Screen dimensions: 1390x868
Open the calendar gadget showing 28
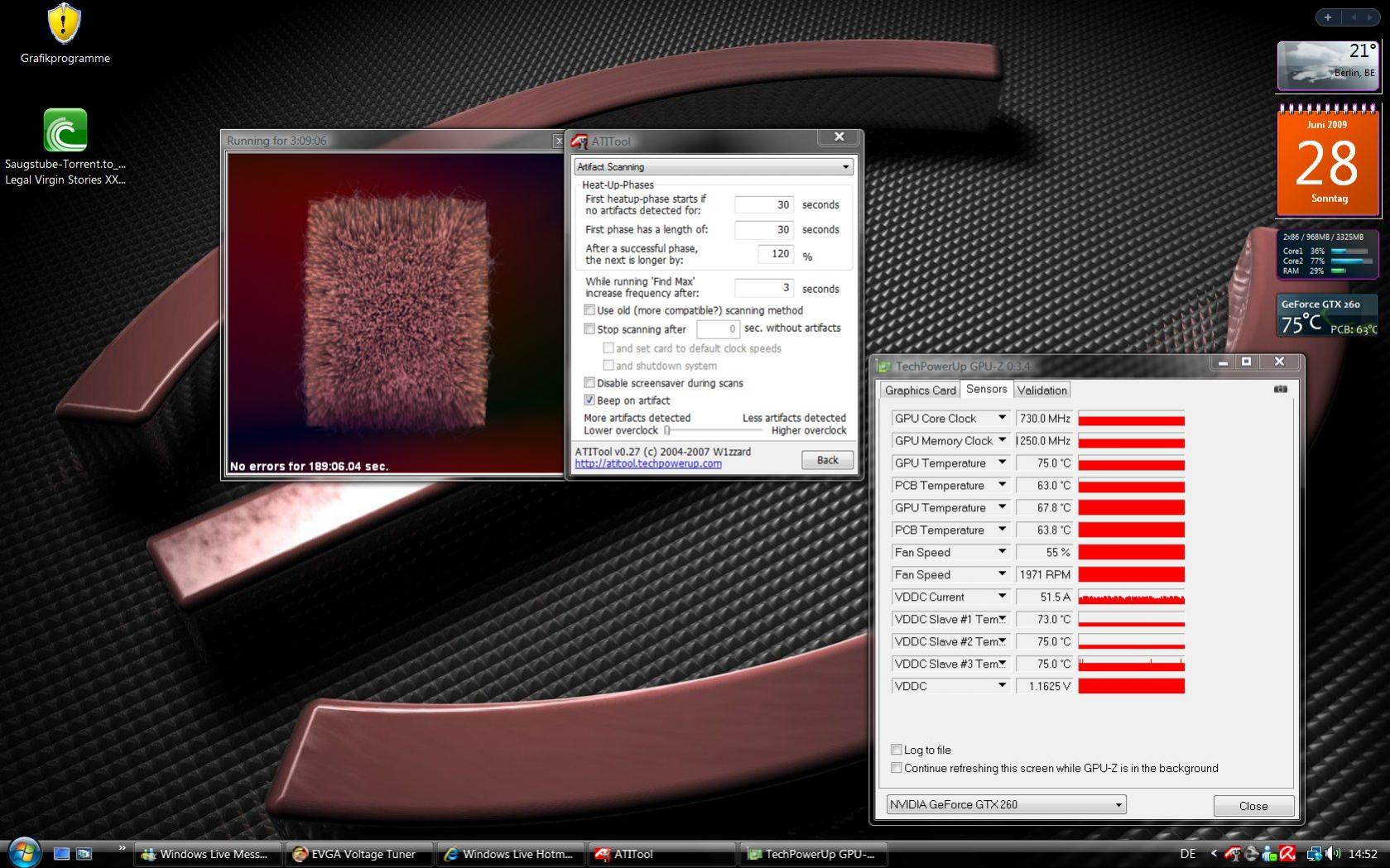[x=1328, y=161]
